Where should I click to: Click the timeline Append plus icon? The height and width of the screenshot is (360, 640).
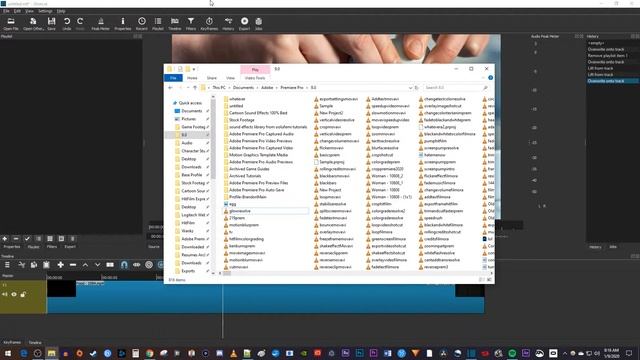(60, 265)
